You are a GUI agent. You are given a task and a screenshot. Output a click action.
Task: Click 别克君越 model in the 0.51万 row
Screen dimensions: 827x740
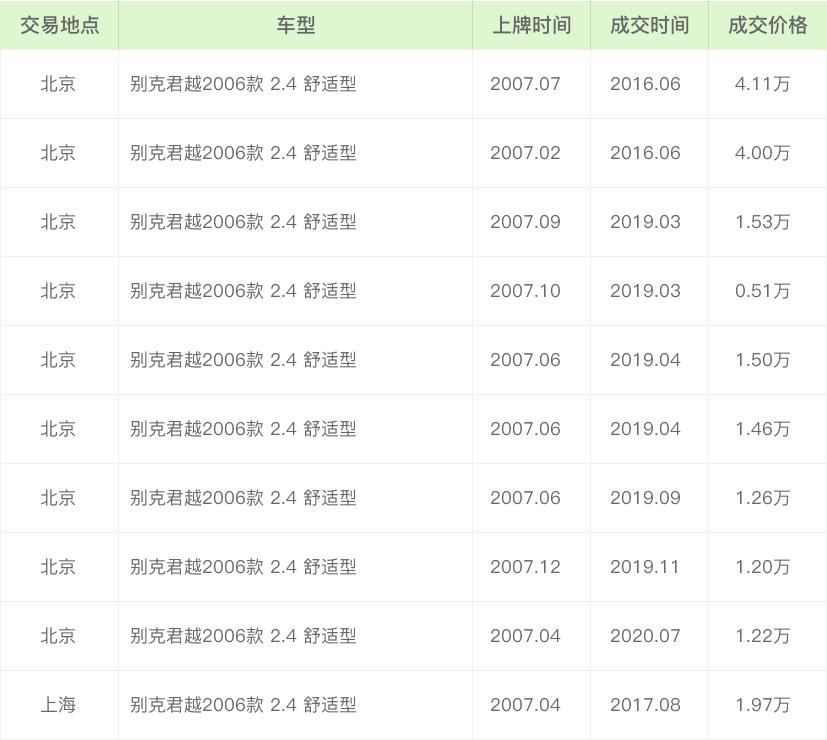click(x=243, y=291)
